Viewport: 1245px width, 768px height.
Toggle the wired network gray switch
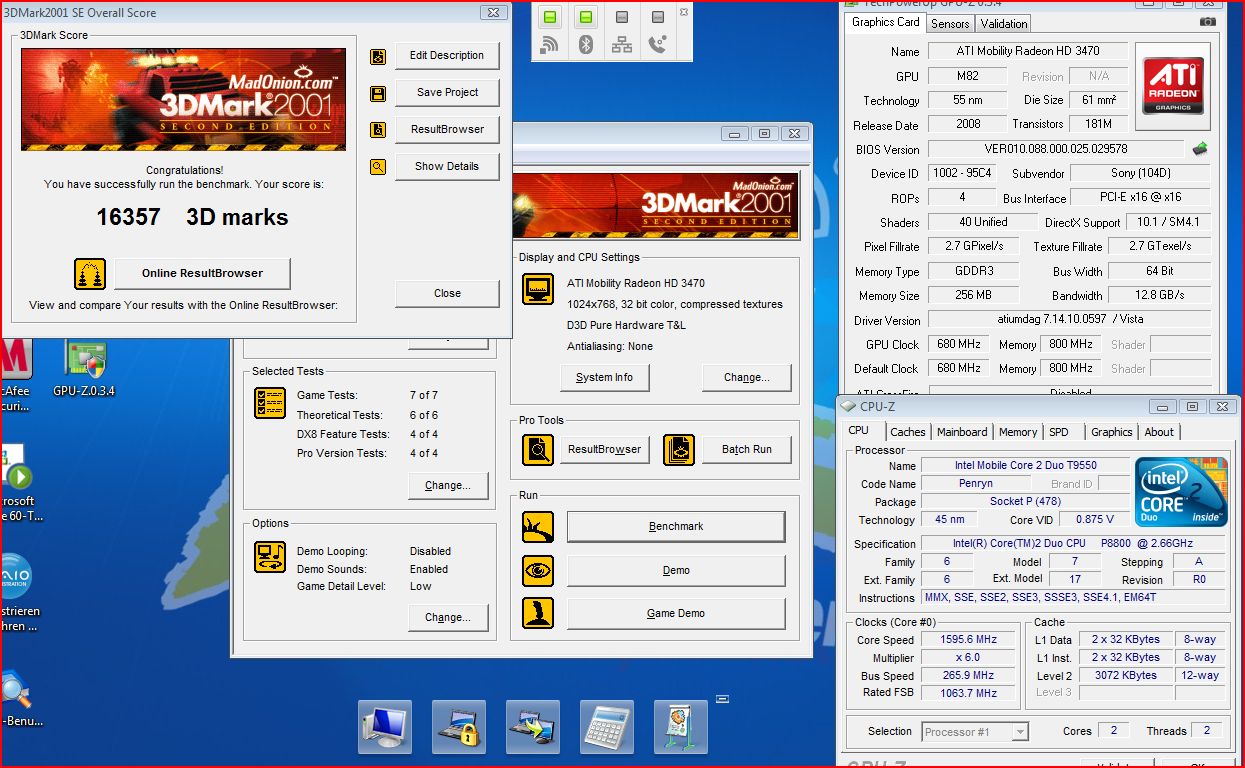622,17
